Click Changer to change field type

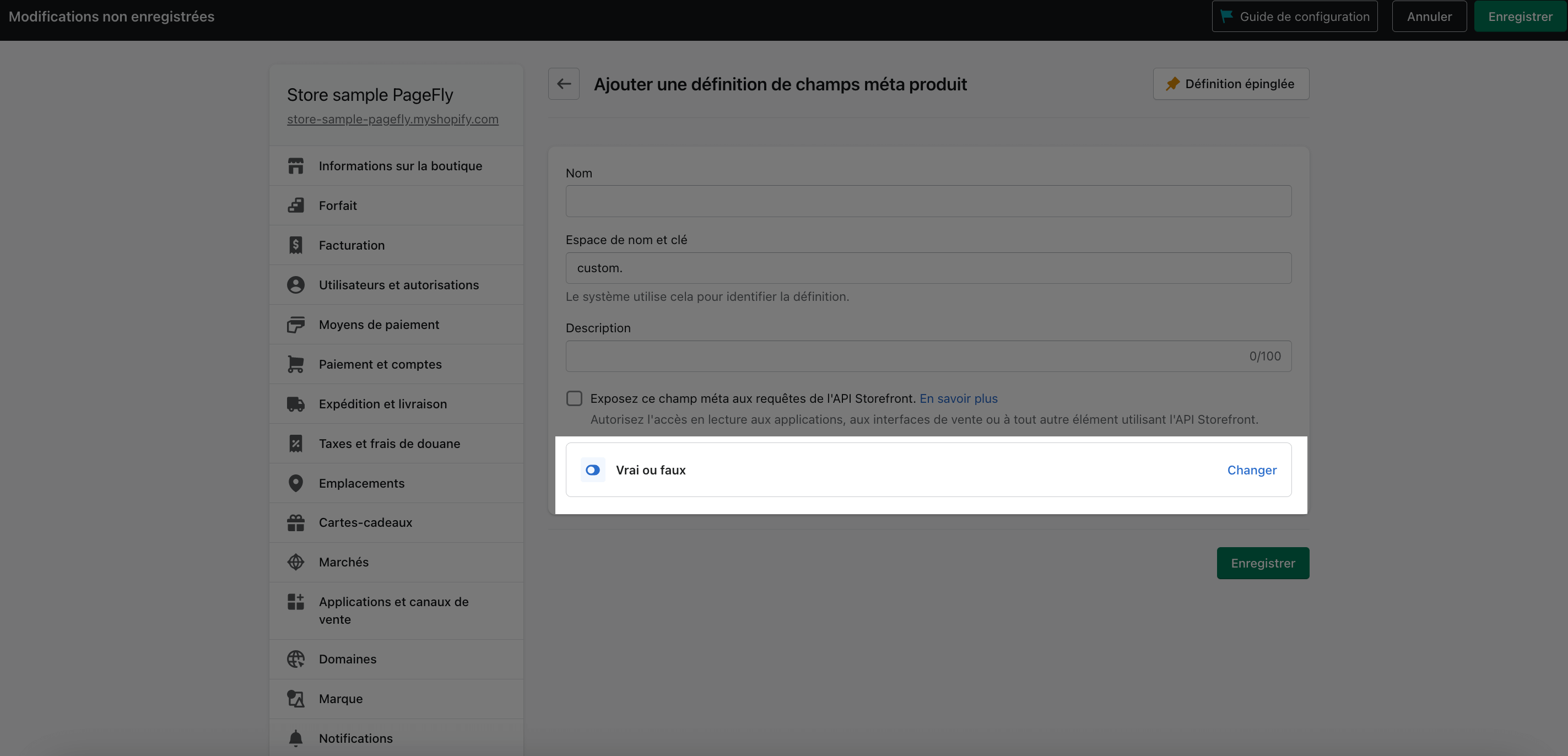coord(1251,470)
